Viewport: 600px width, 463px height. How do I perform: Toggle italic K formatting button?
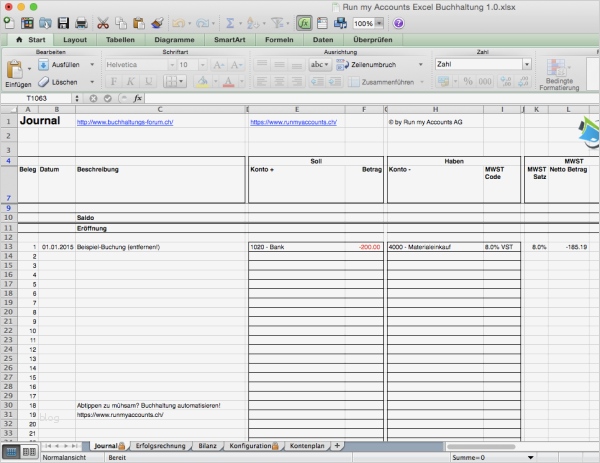pos(130,82)
